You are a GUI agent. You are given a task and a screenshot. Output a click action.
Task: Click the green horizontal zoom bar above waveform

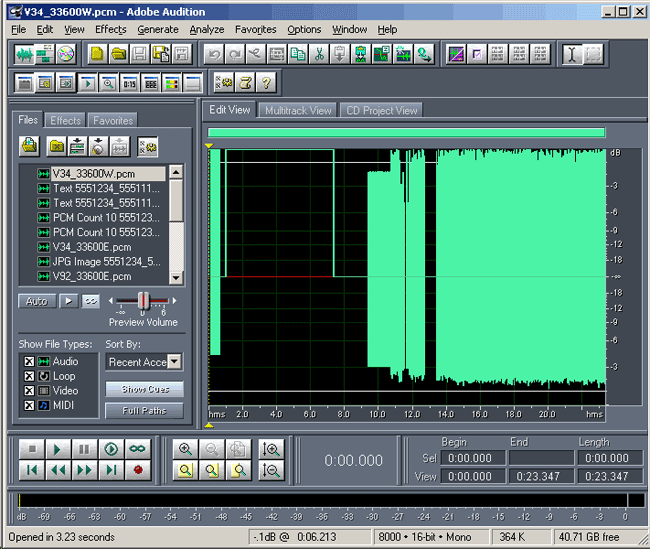pyautogui.click(x=406, y=133)
